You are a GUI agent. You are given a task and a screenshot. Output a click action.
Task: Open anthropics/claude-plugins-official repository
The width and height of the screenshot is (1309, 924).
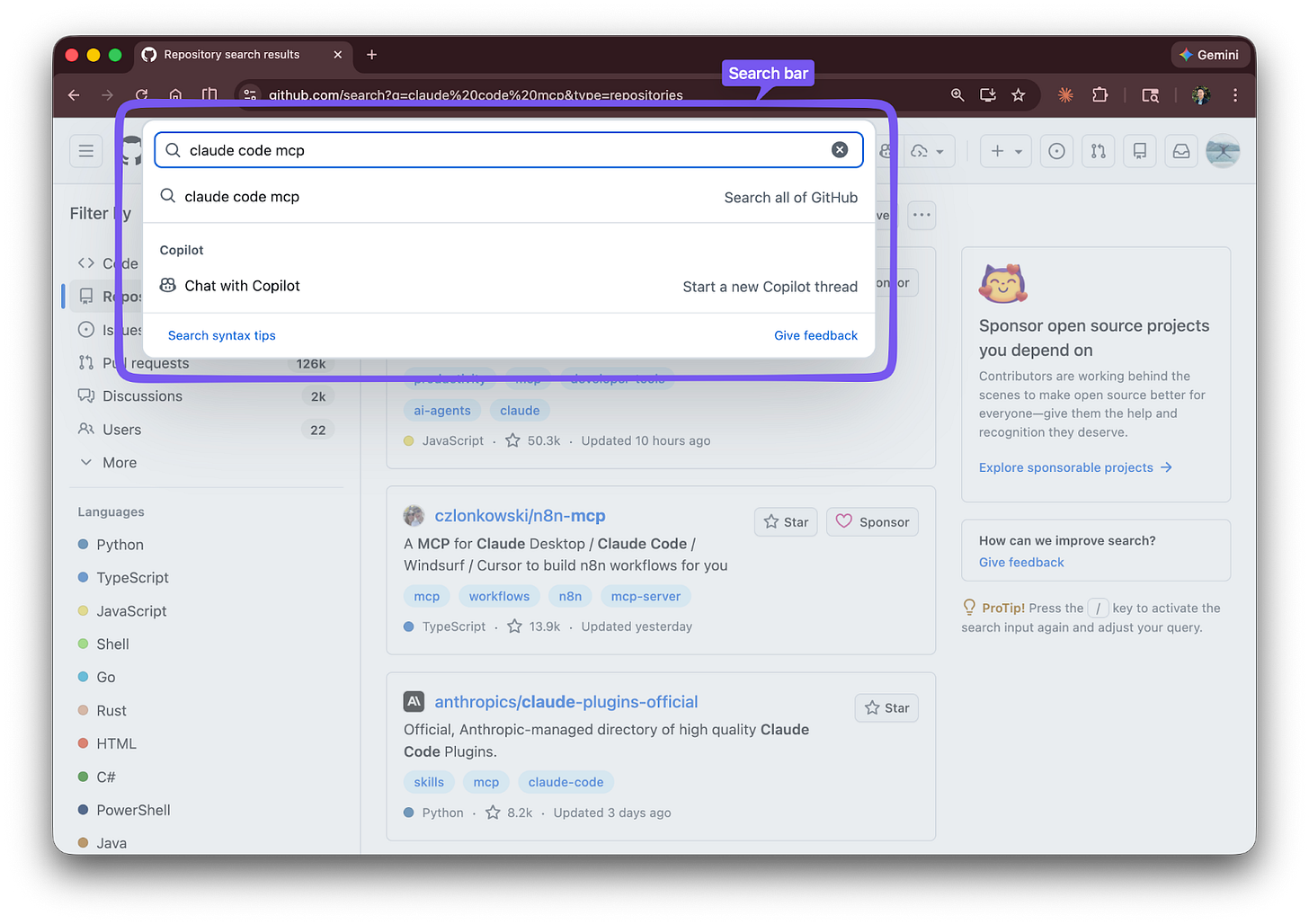[566, 702]
